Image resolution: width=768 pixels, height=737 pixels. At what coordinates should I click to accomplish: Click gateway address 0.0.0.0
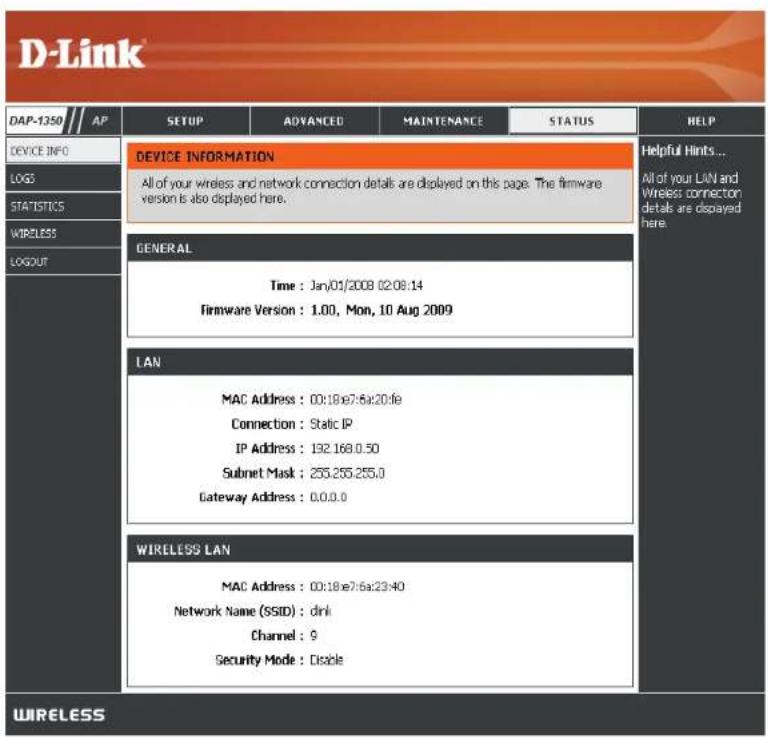click(x=329, y=497)
